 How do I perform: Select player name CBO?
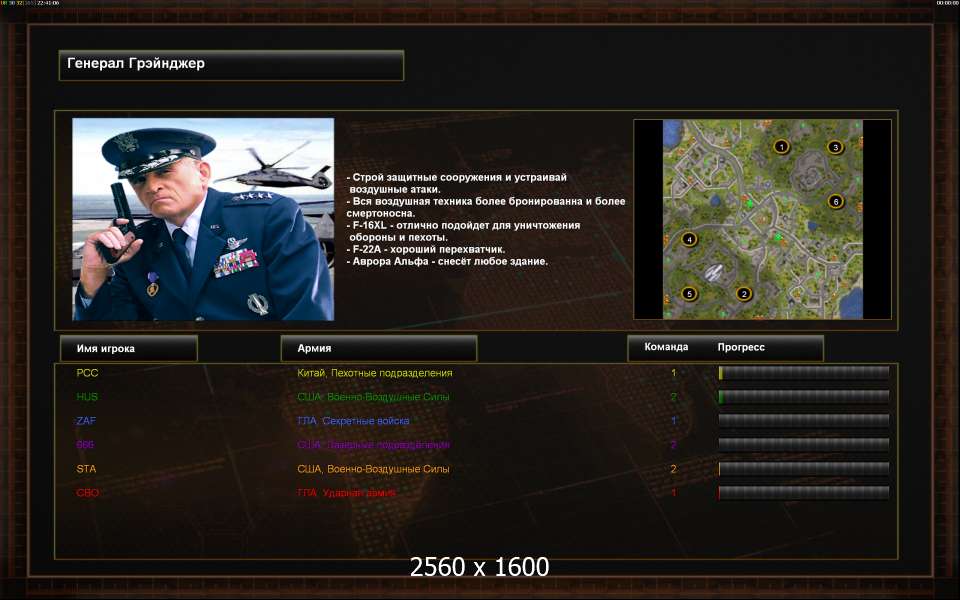tap(88, 493)
